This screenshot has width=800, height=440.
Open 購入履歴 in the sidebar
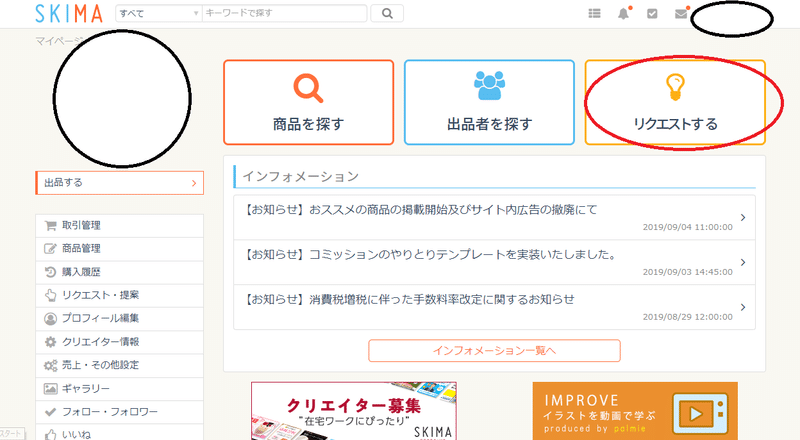coord(119,272)
